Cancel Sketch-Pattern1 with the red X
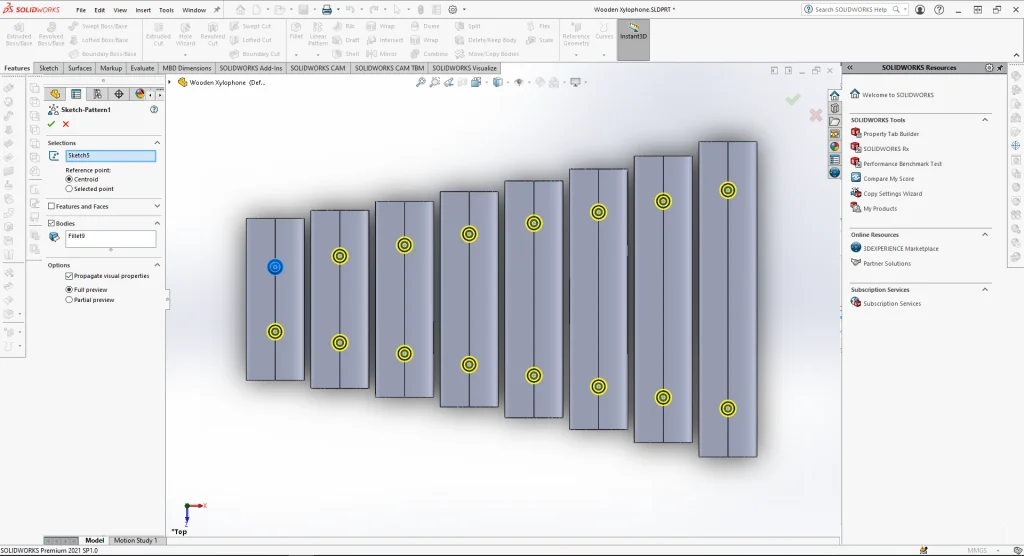This screenshot has height=556, width=1024. (66, 124)
